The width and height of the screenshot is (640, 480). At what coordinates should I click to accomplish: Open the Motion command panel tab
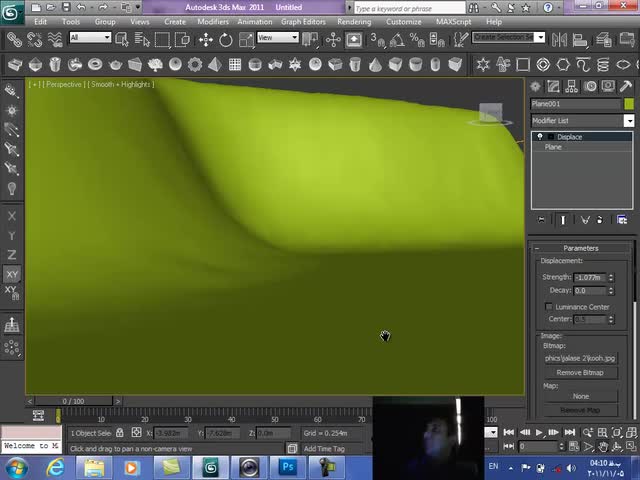click(590, 86)
